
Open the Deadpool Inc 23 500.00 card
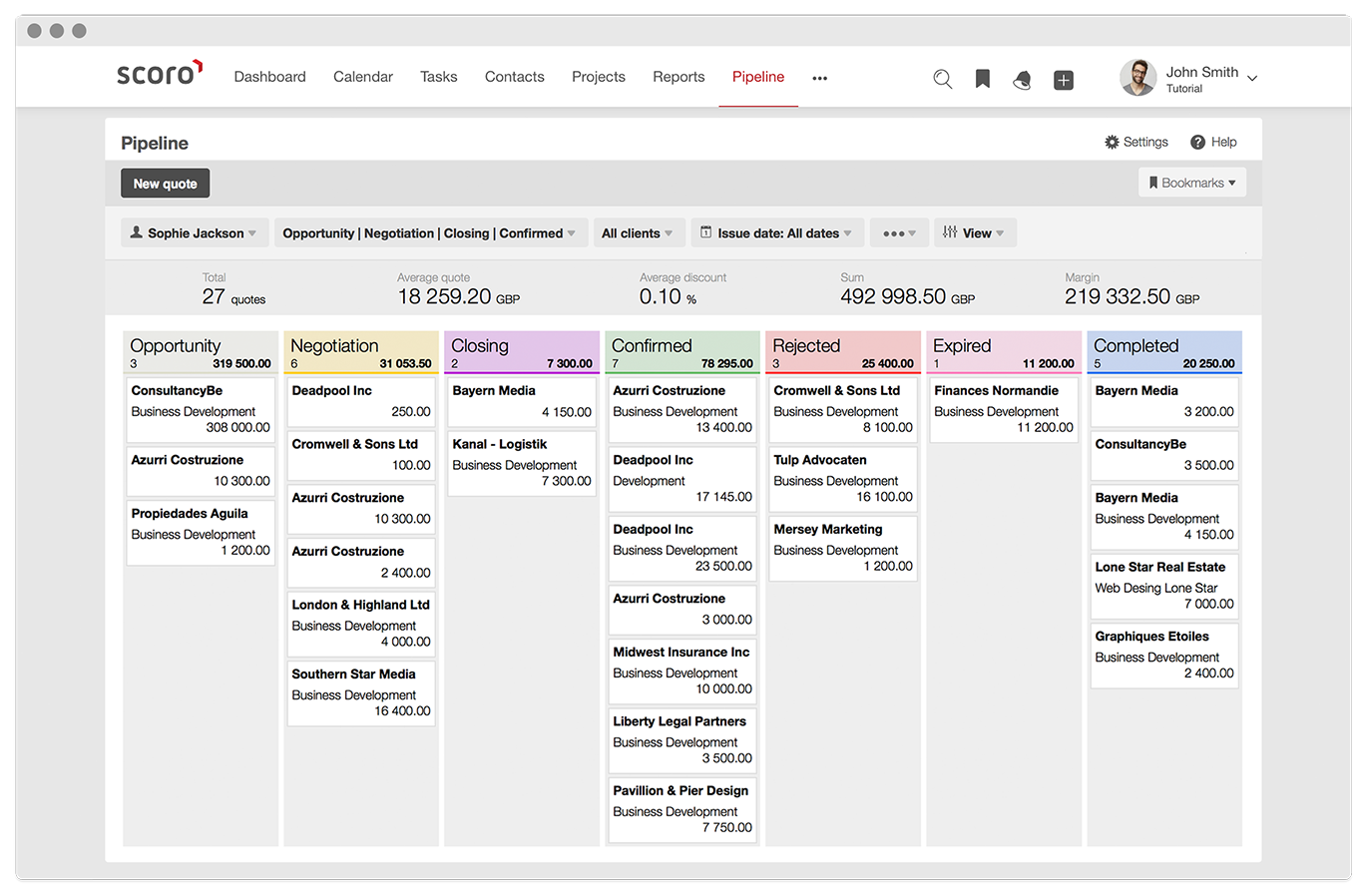coord(682,548)
